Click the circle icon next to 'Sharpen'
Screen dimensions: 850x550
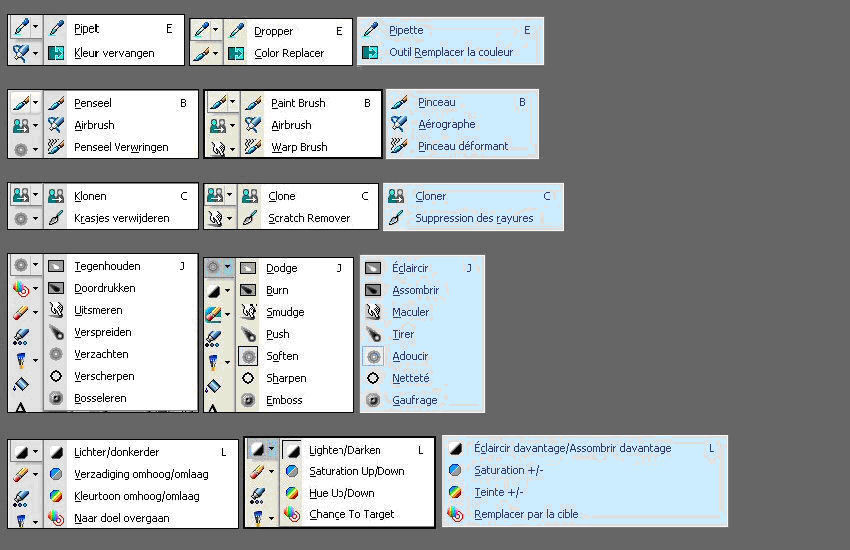[x=248, y=378]
